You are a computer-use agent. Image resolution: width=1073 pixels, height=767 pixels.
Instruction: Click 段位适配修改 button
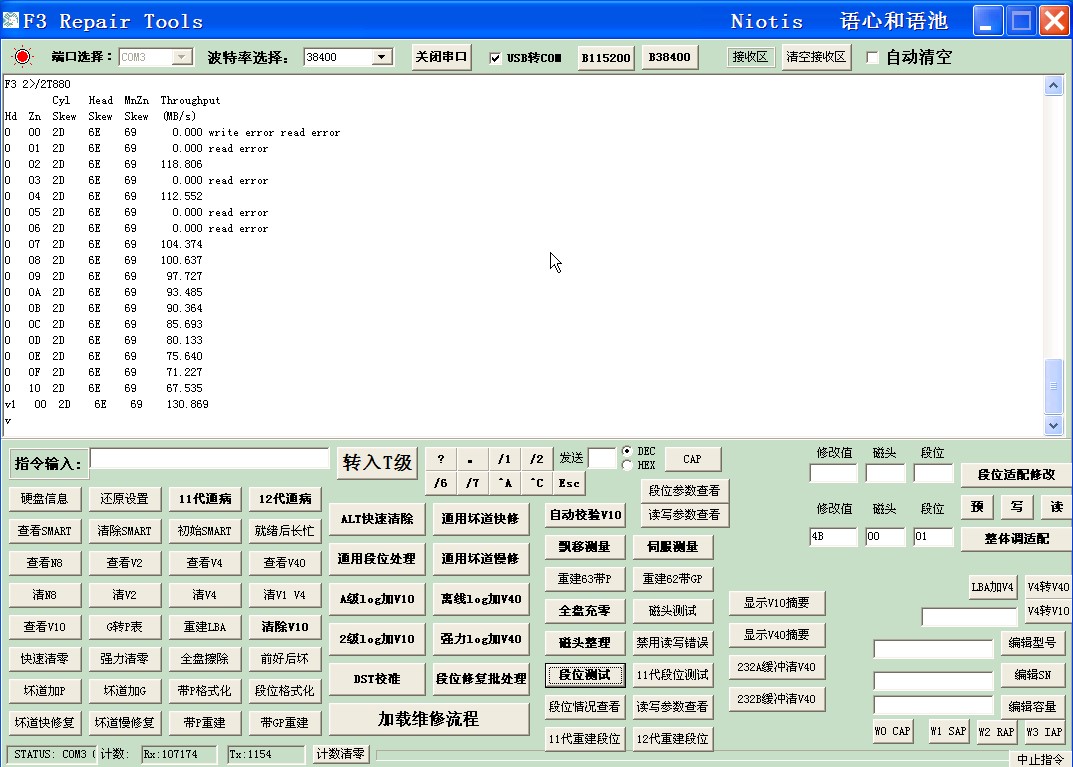tap(1016, 474)
